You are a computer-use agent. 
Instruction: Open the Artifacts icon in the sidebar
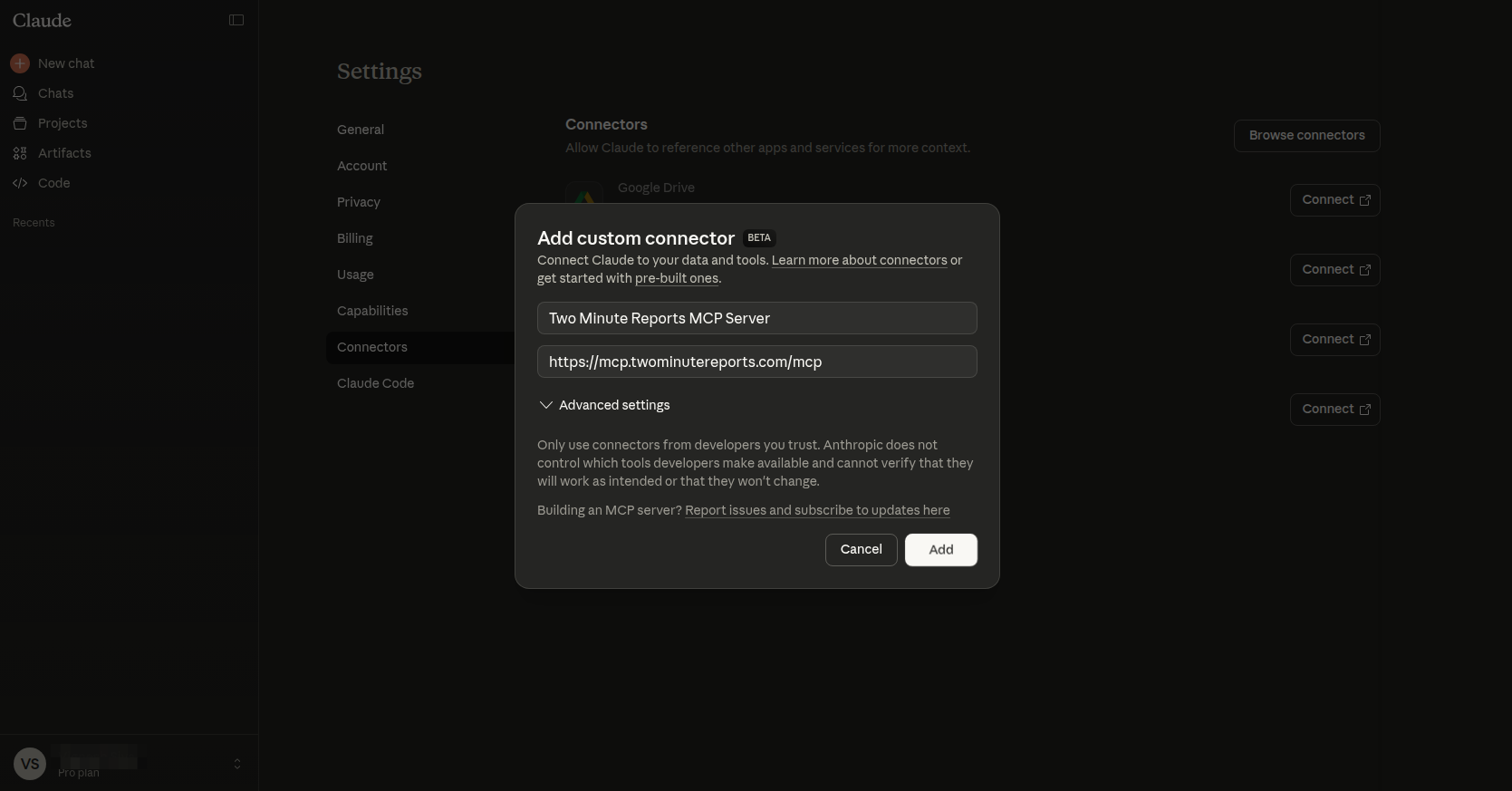pyautogui.click(x=20, y=153)
